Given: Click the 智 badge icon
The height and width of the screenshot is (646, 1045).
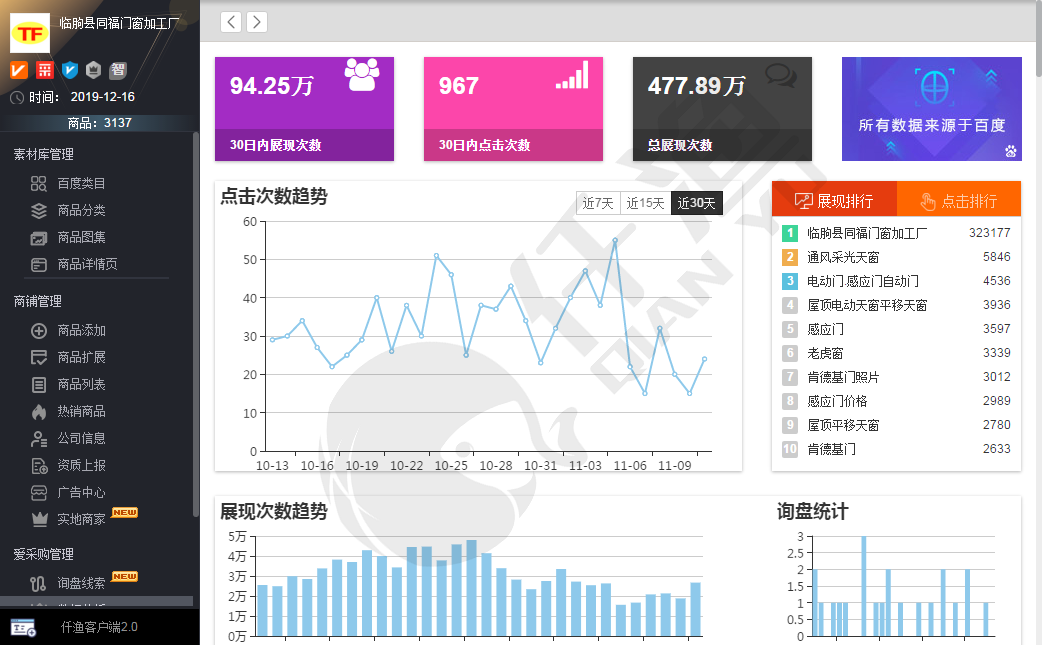Looking at the screenshot, I should coord(118,70).
